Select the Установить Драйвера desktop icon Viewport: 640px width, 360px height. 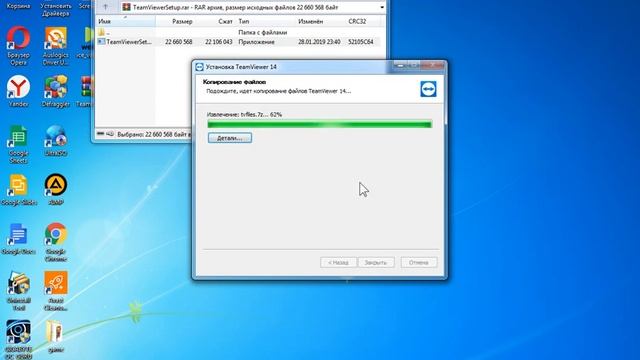click(x=56, y=9)
